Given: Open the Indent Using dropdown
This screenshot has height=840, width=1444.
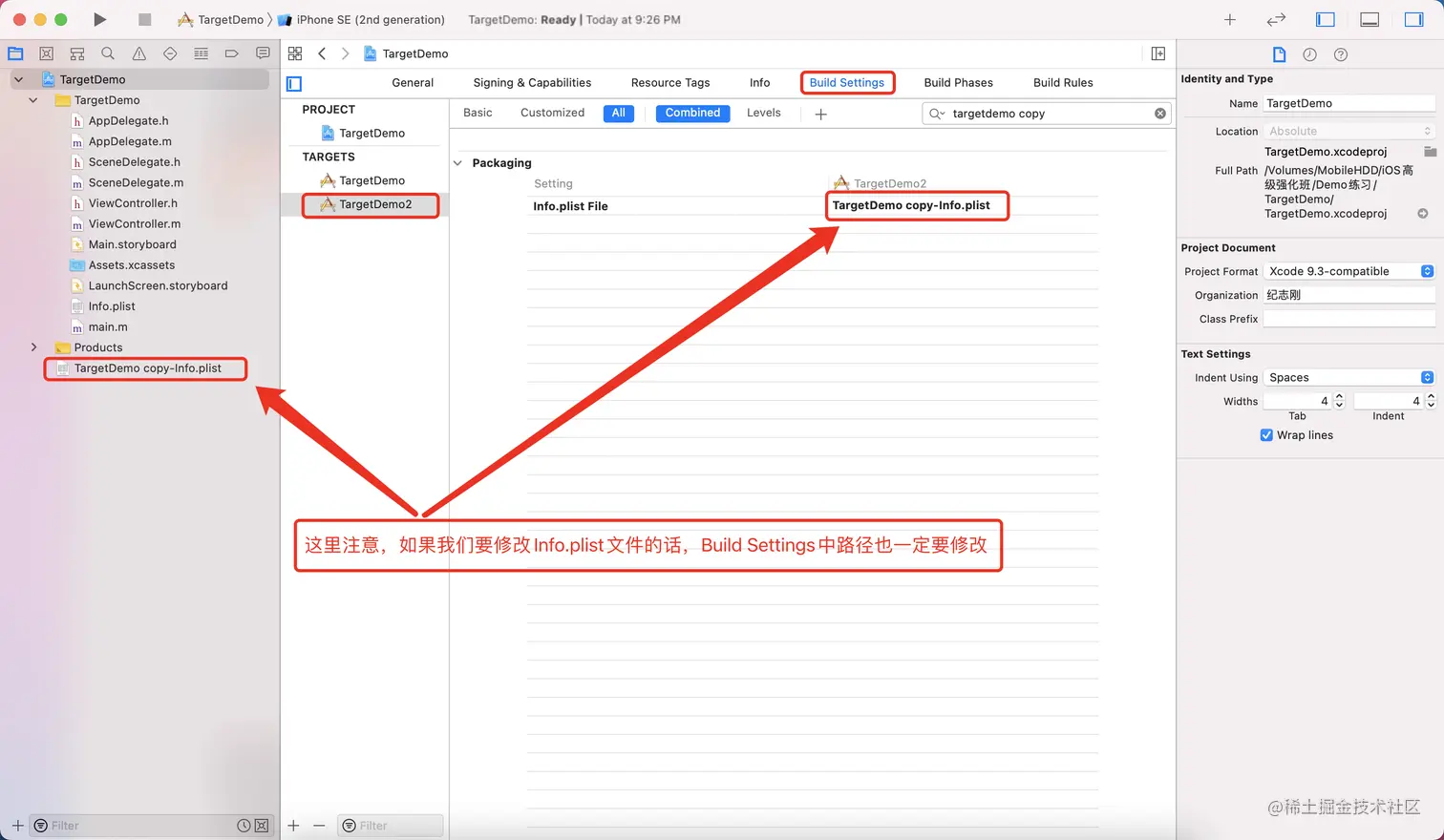Looking at the screenshot, I should coord(1349,378).
